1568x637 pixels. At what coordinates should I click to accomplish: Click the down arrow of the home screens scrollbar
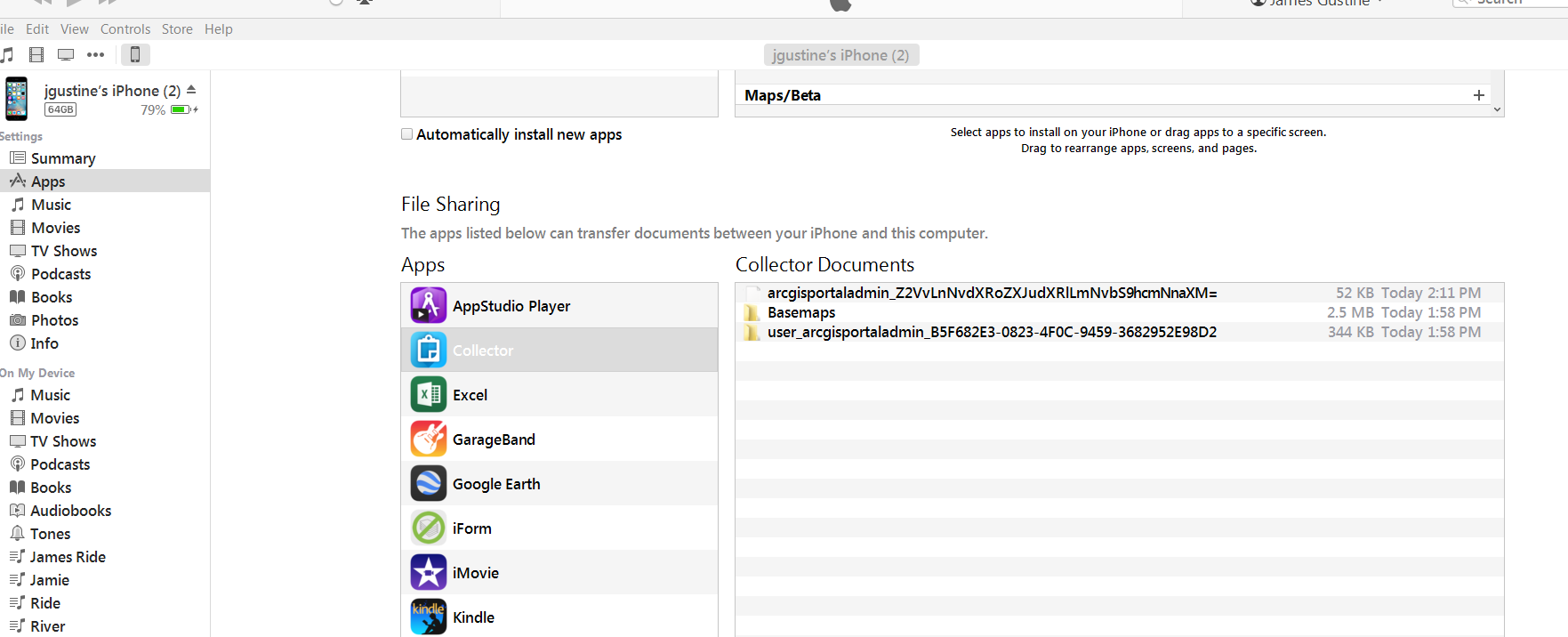[x=1498, y=109]
